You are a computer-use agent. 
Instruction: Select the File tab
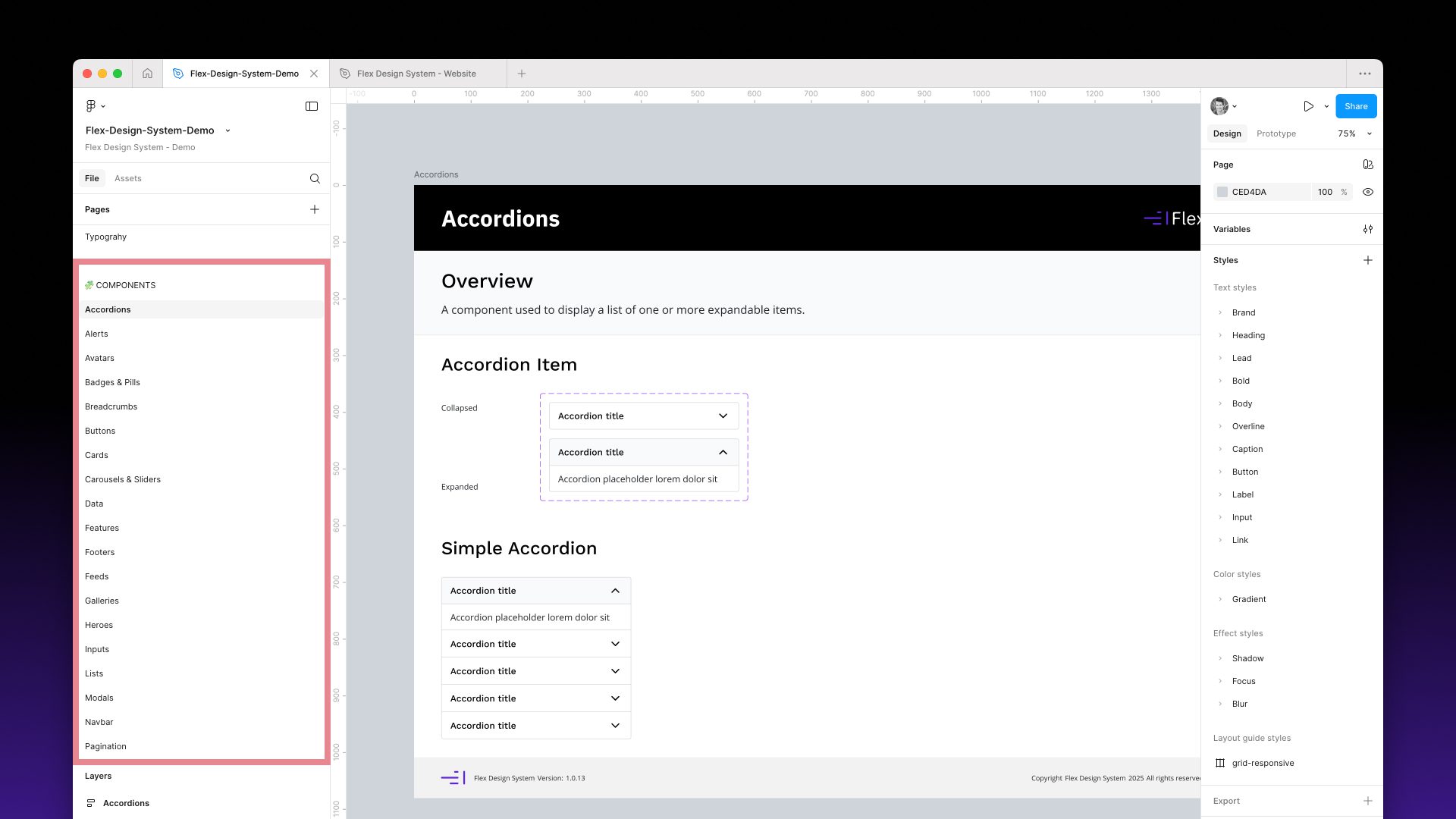click(x=92, y=178)
